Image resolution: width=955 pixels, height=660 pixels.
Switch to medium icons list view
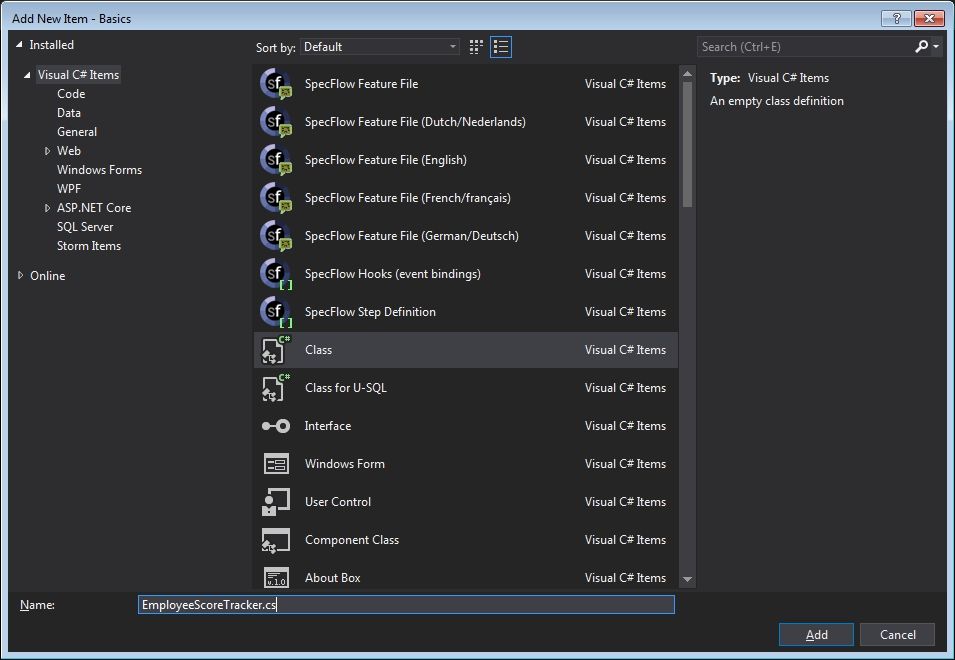(x=501, y=47)
